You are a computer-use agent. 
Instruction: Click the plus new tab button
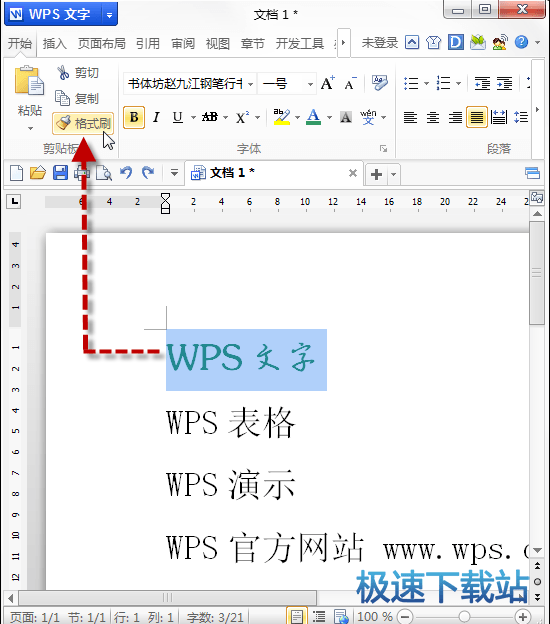(376, 174)
